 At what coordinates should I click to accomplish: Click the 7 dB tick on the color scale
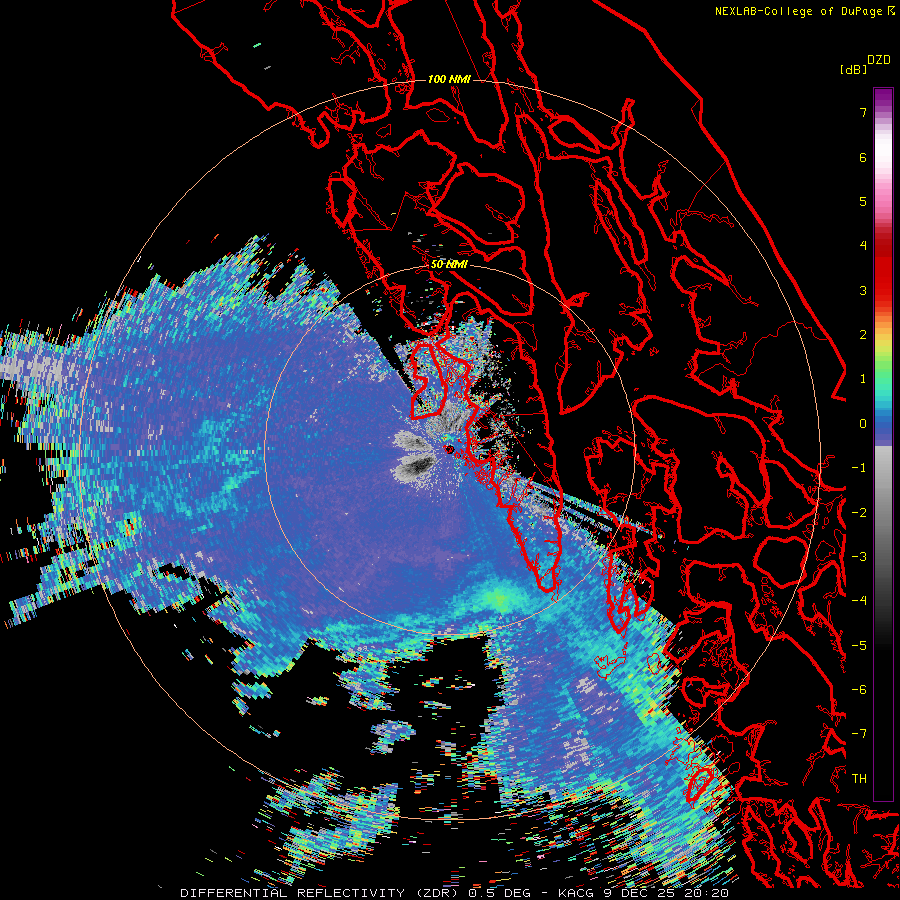(863, 112)
